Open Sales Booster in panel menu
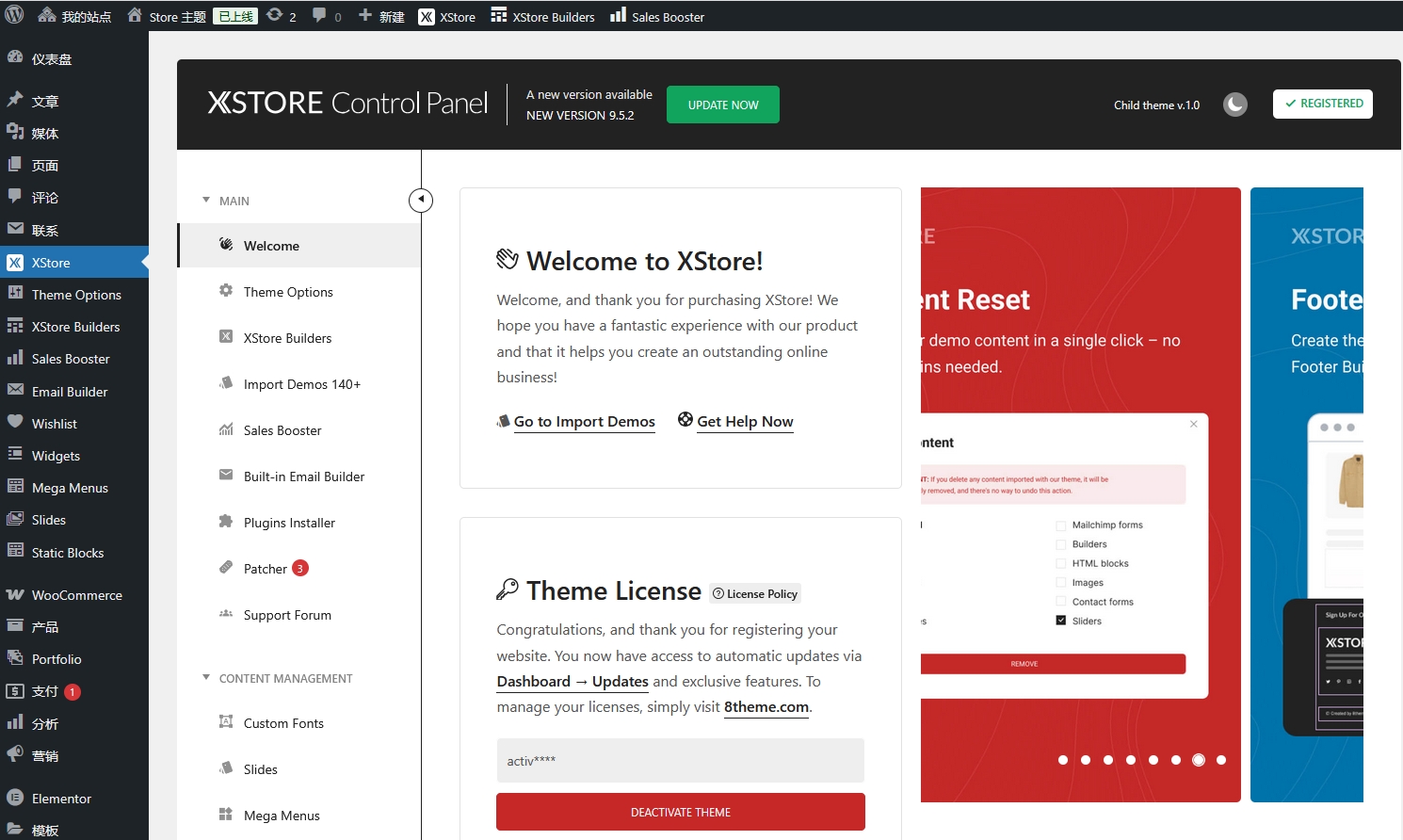This screenshot has height=840, width=1403. (299, 430)
